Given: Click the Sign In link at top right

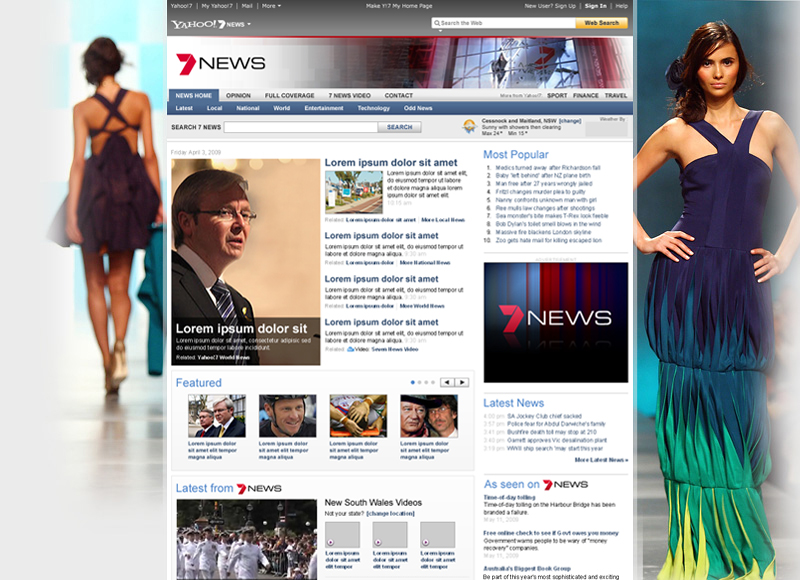Looking at the screenshot, I should pyautogui.click(x=594, y=5).
